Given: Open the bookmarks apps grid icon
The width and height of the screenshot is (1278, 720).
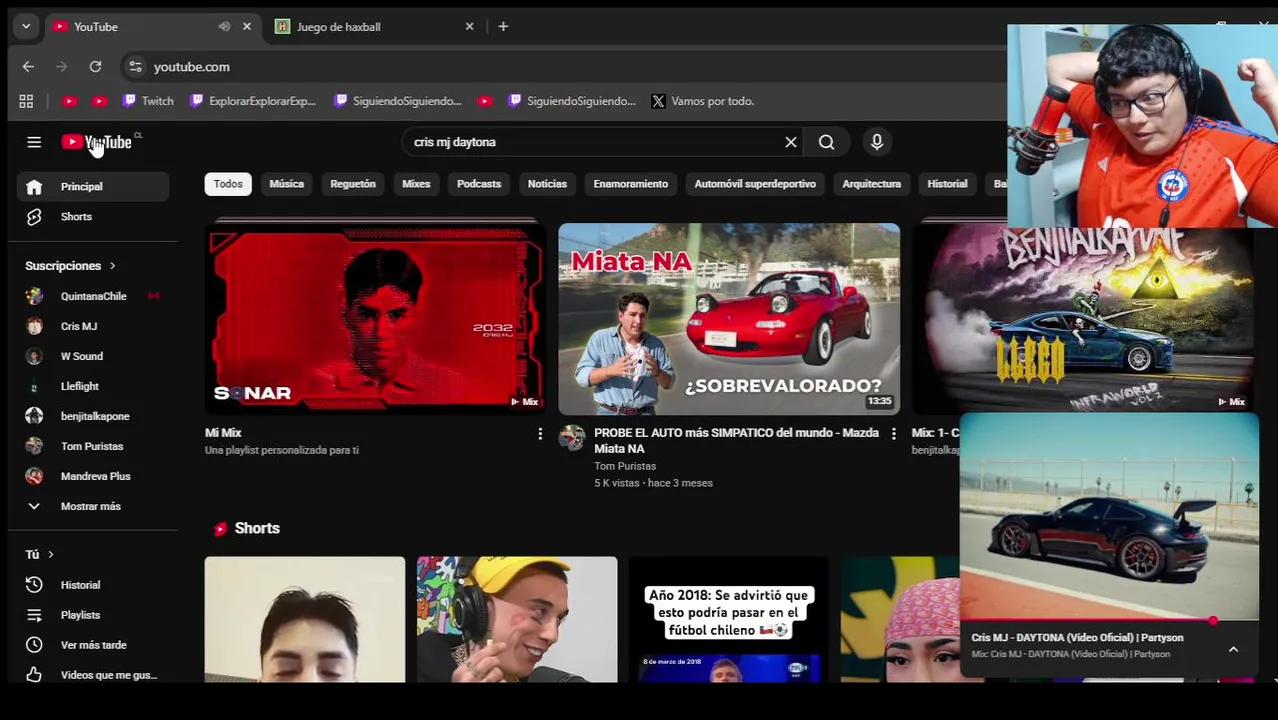Looking at the screenshot, I should click(x=26, y=101).
